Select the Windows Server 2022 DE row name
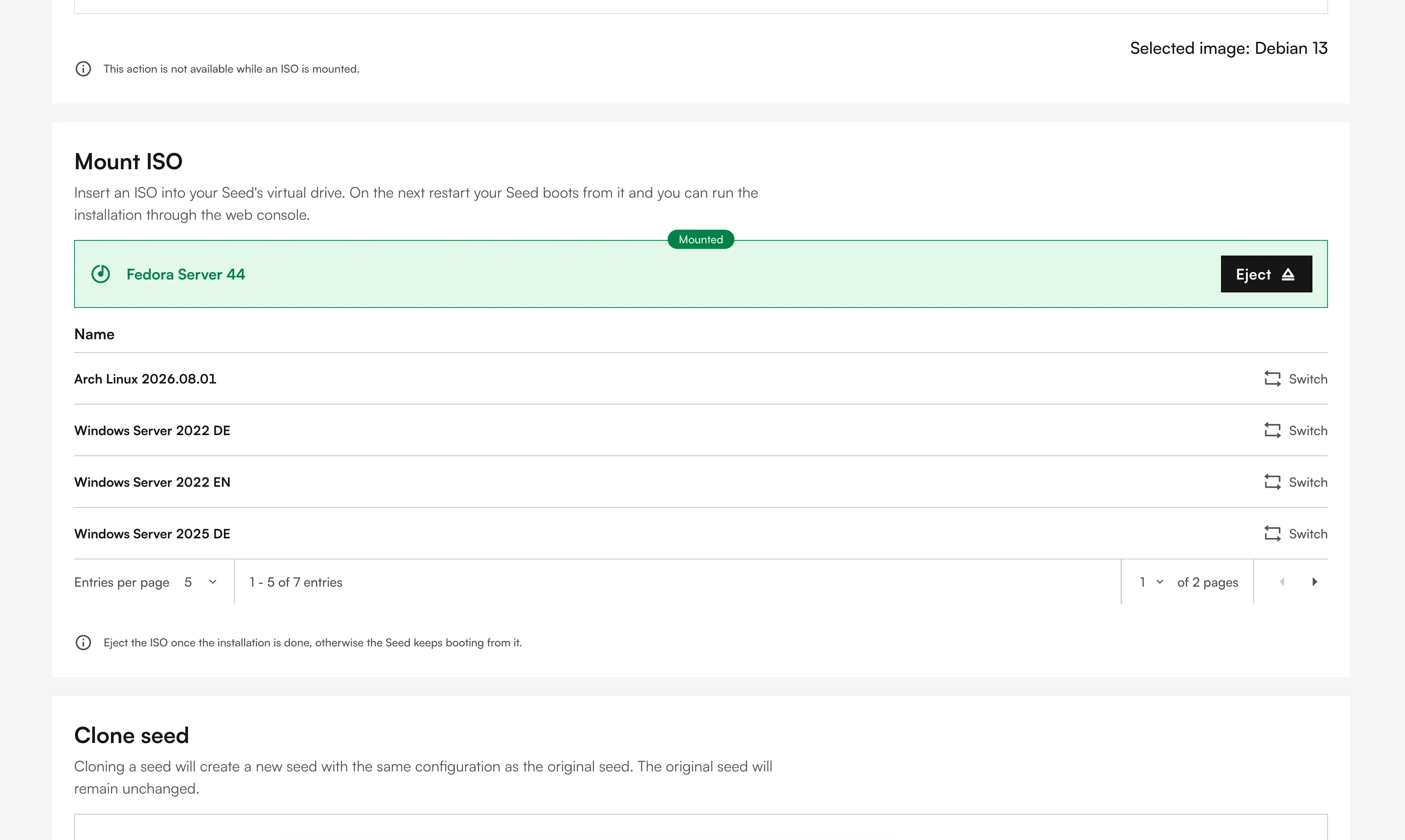This screenshot has height=840, width=1405. (x=152, y=430)
